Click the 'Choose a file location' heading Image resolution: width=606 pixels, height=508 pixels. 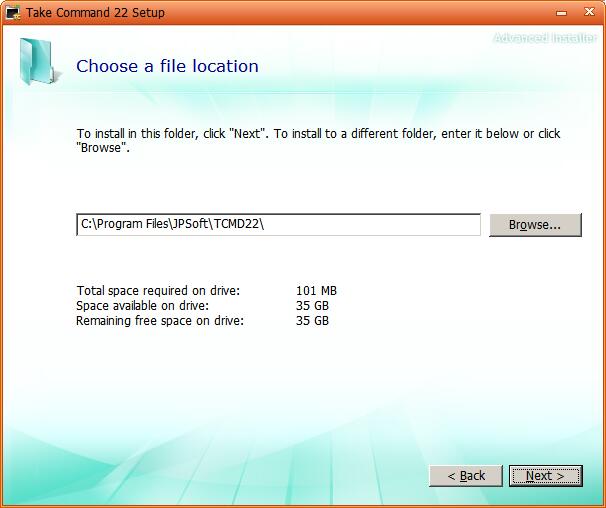point(167,66)
